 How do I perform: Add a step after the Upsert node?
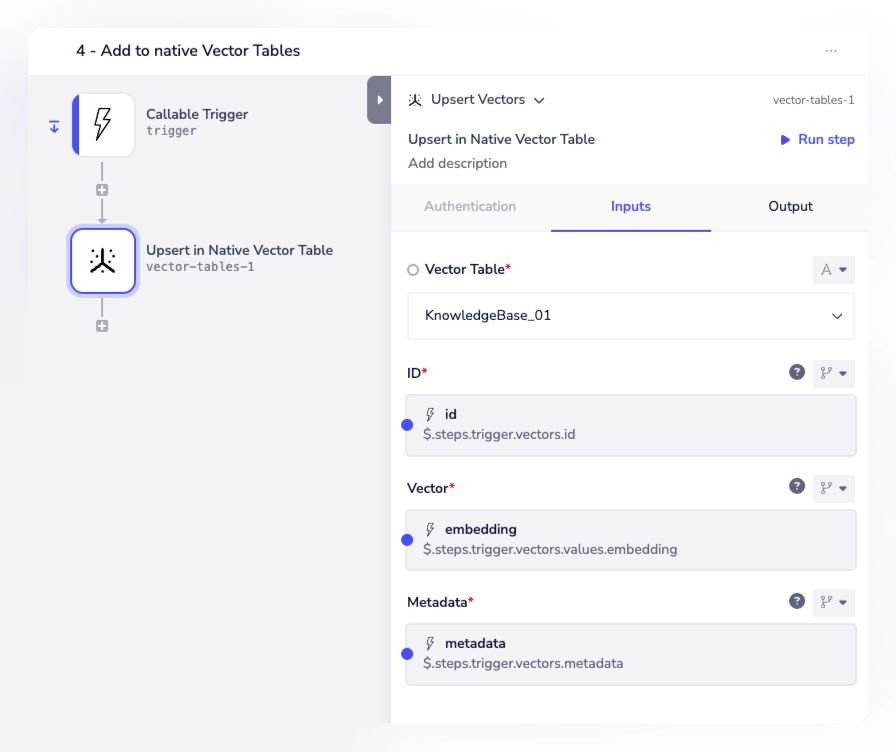[x=102, y=326]
